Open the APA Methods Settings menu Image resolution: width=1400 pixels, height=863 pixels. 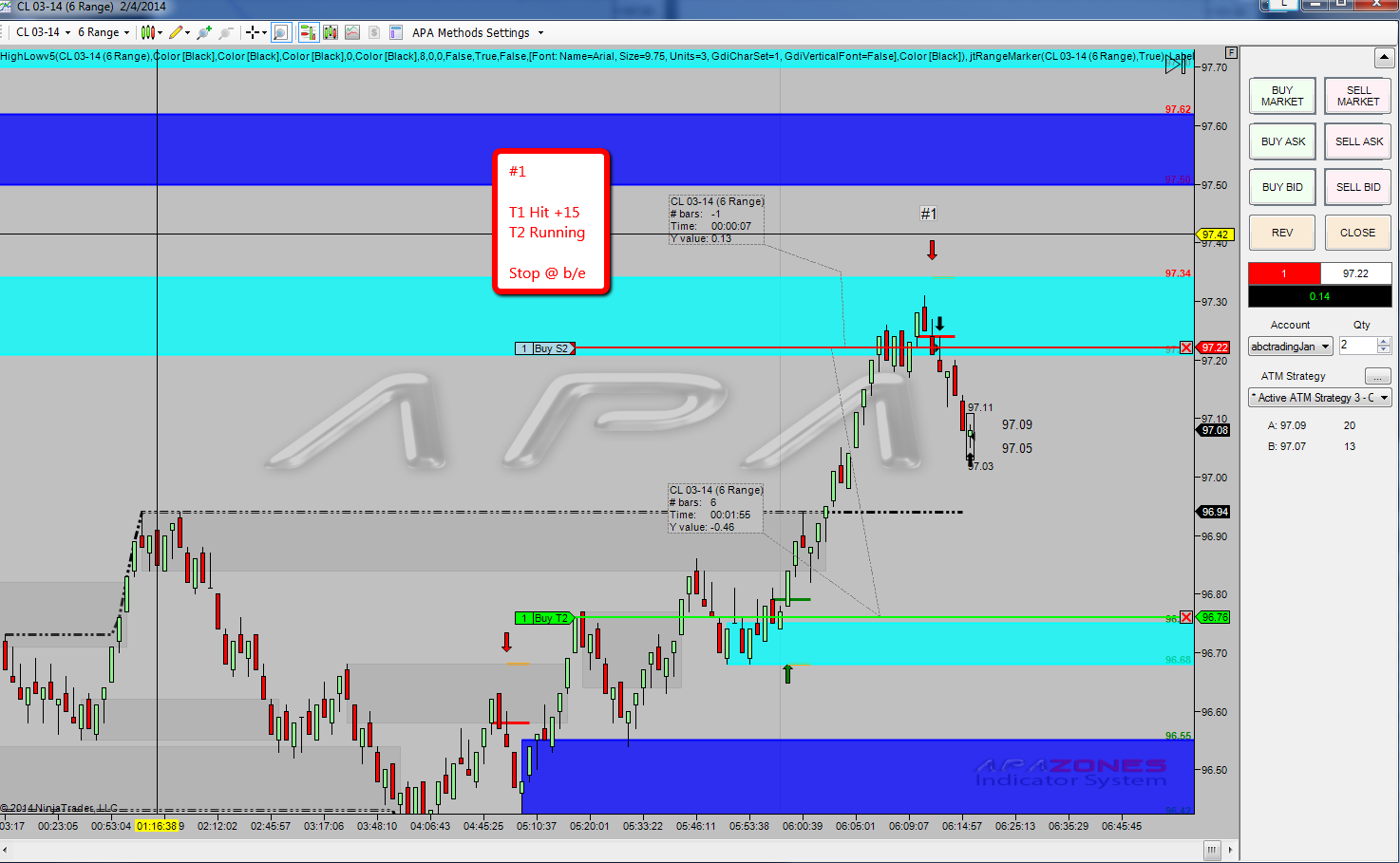click(471, 32)
